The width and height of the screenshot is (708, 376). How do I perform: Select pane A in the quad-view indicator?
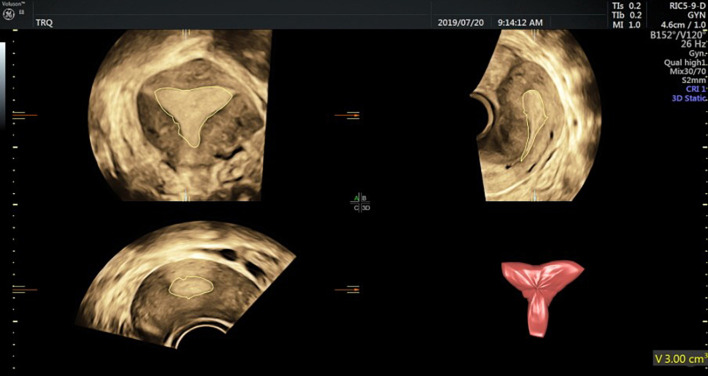pyautogui.click(x=357, y=198)
